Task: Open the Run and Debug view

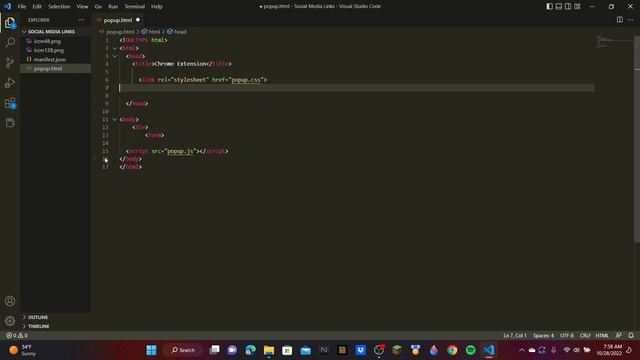Action: [x=10, y=82]
